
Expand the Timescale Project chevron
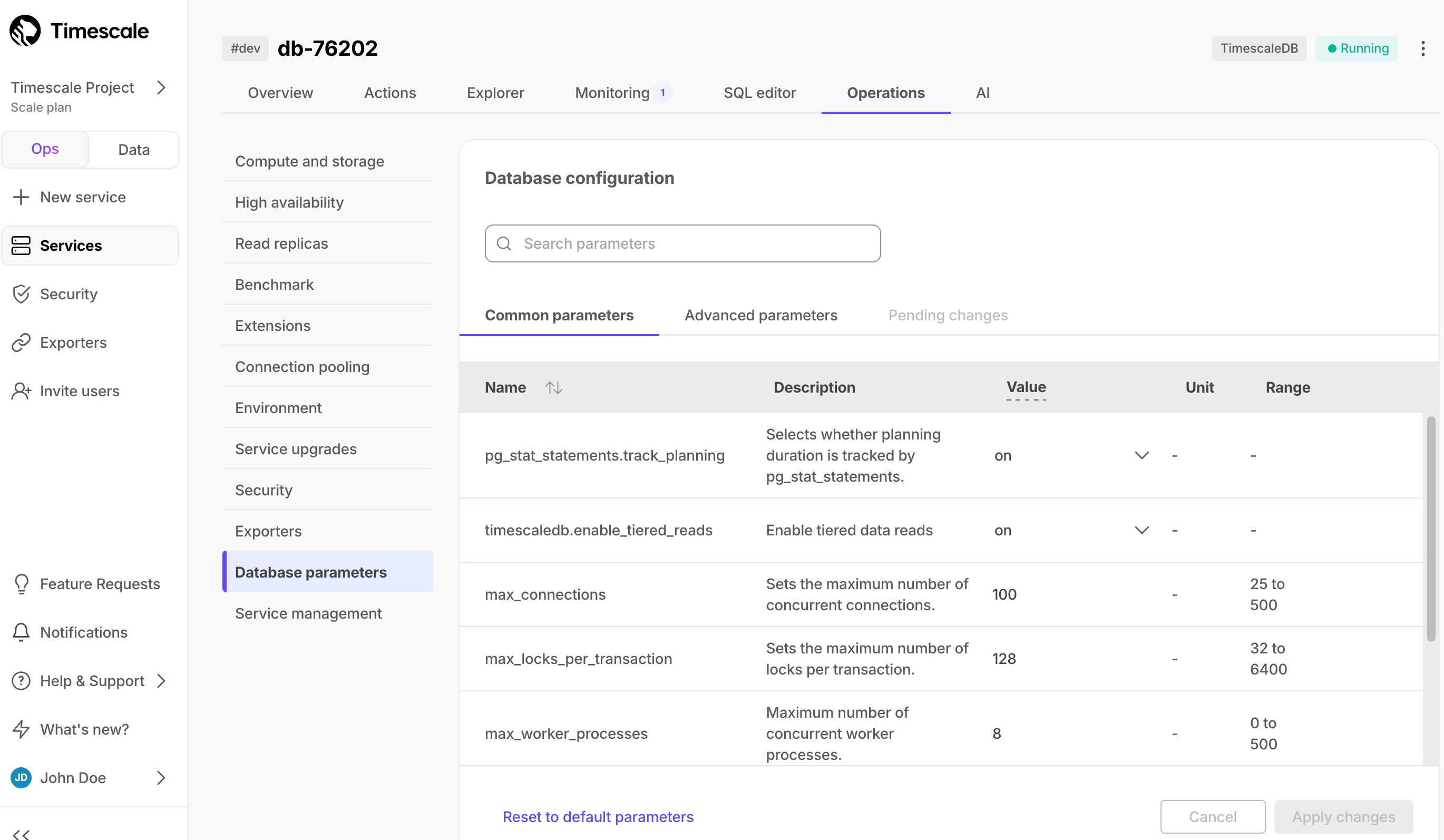161,87
